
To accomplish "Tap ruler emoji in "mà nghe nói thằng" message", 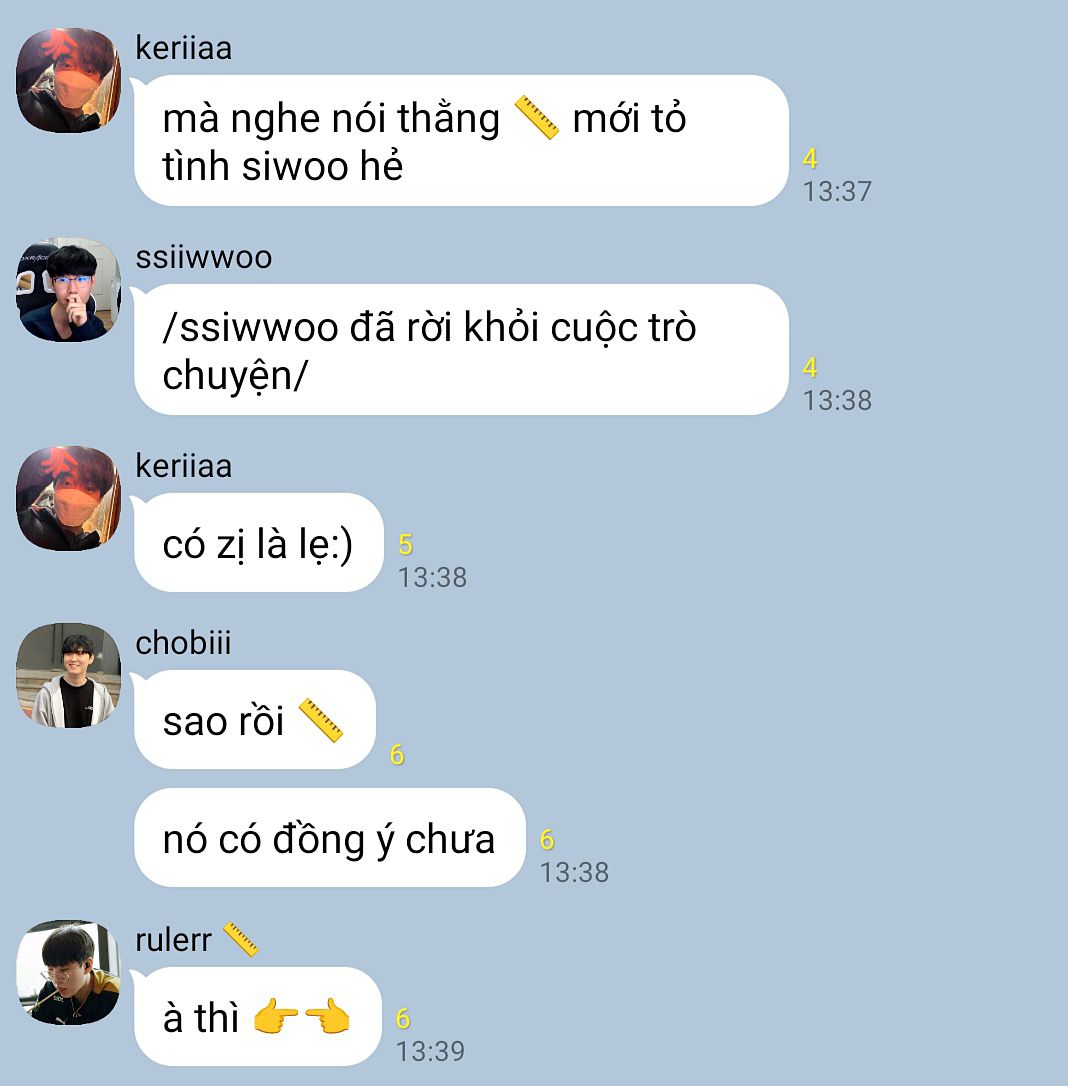I will [x=536, y=118].
